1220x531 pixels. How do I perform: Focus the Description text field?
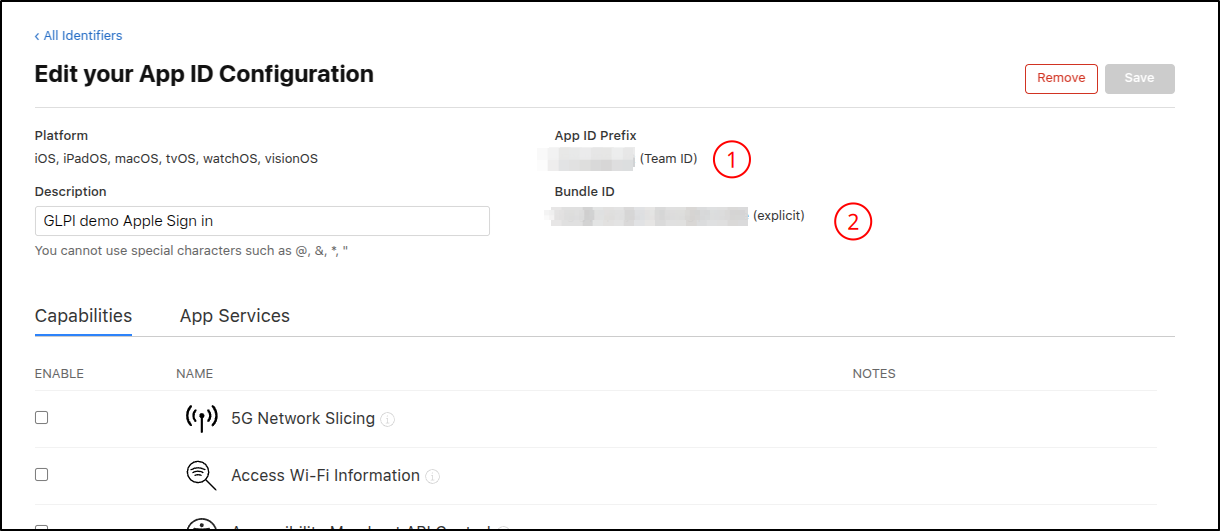(261, 221)
